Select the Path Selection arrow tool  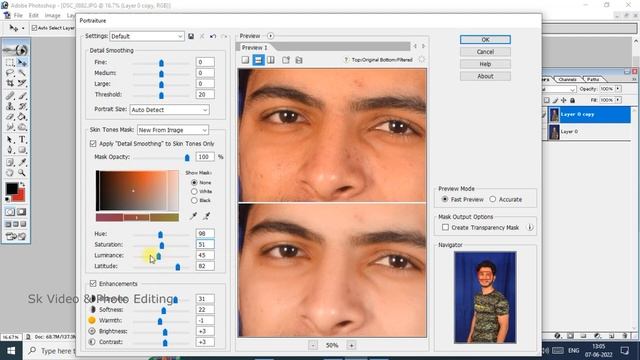click(x=10, y=140)
